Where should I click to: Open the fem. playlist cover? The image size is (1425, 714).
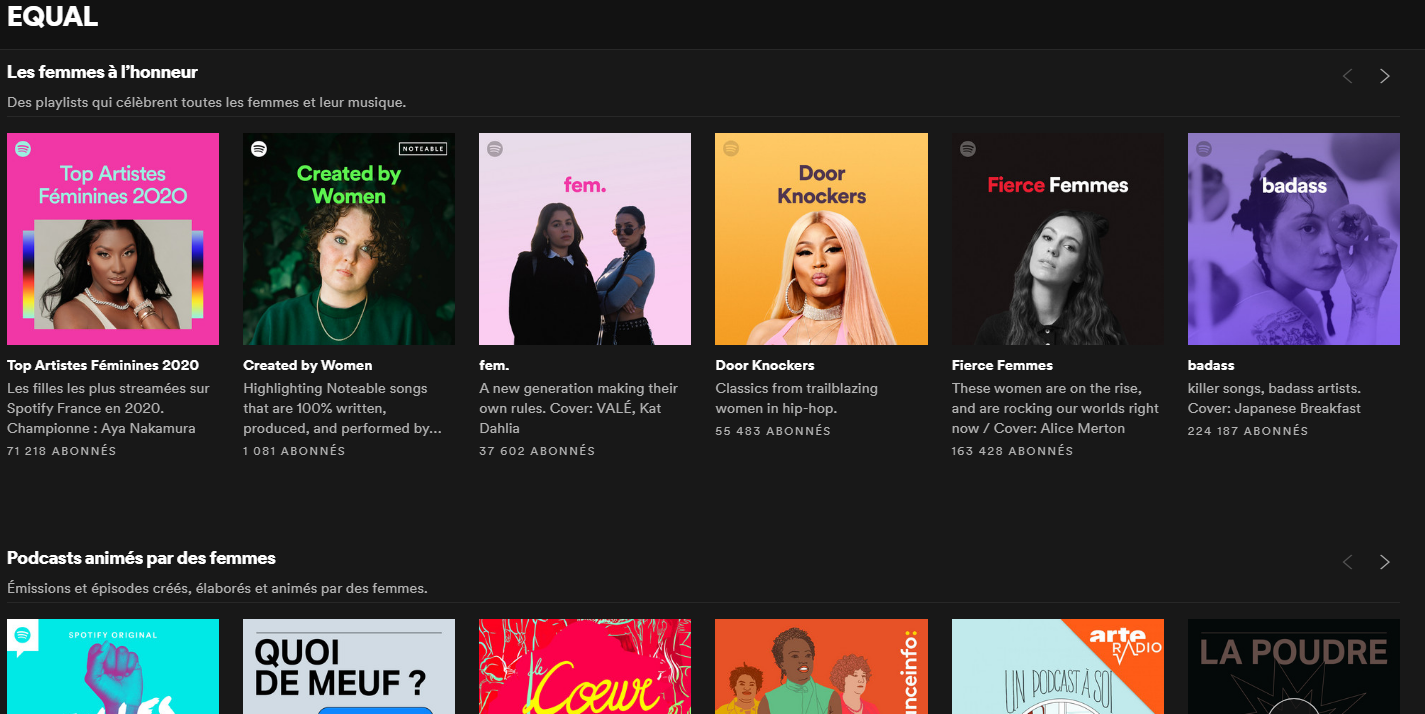(x=585, y=239)
